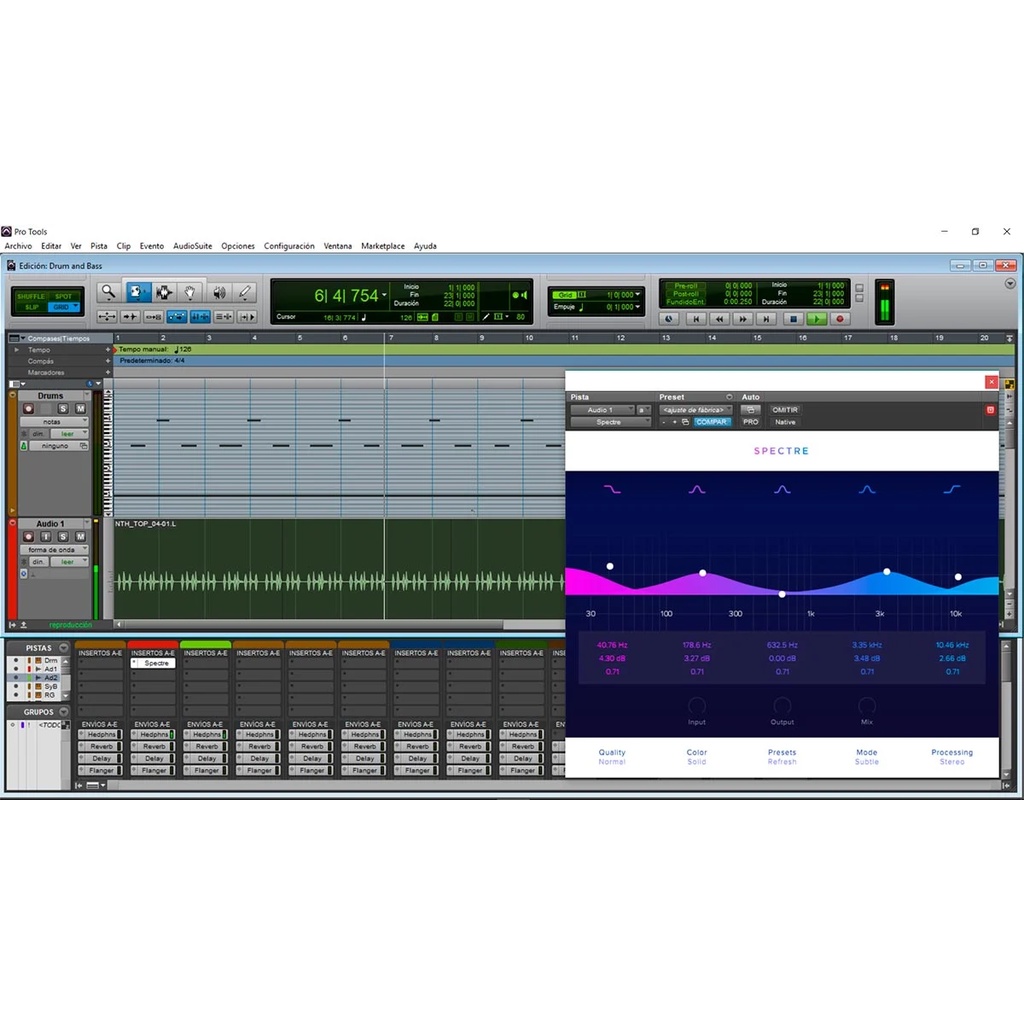Select the Trim tool
This screenshot has height=1024, width=1024.
137,292
